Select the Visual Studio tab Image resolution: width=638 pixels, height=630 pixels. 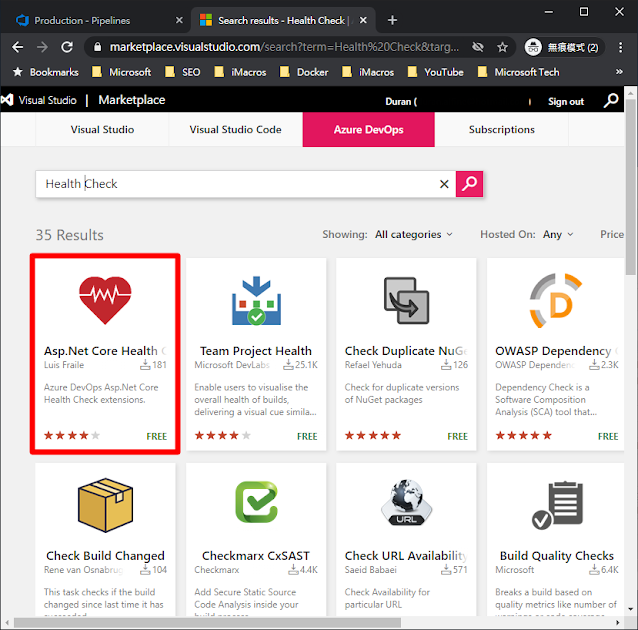[x=102, y=129]
